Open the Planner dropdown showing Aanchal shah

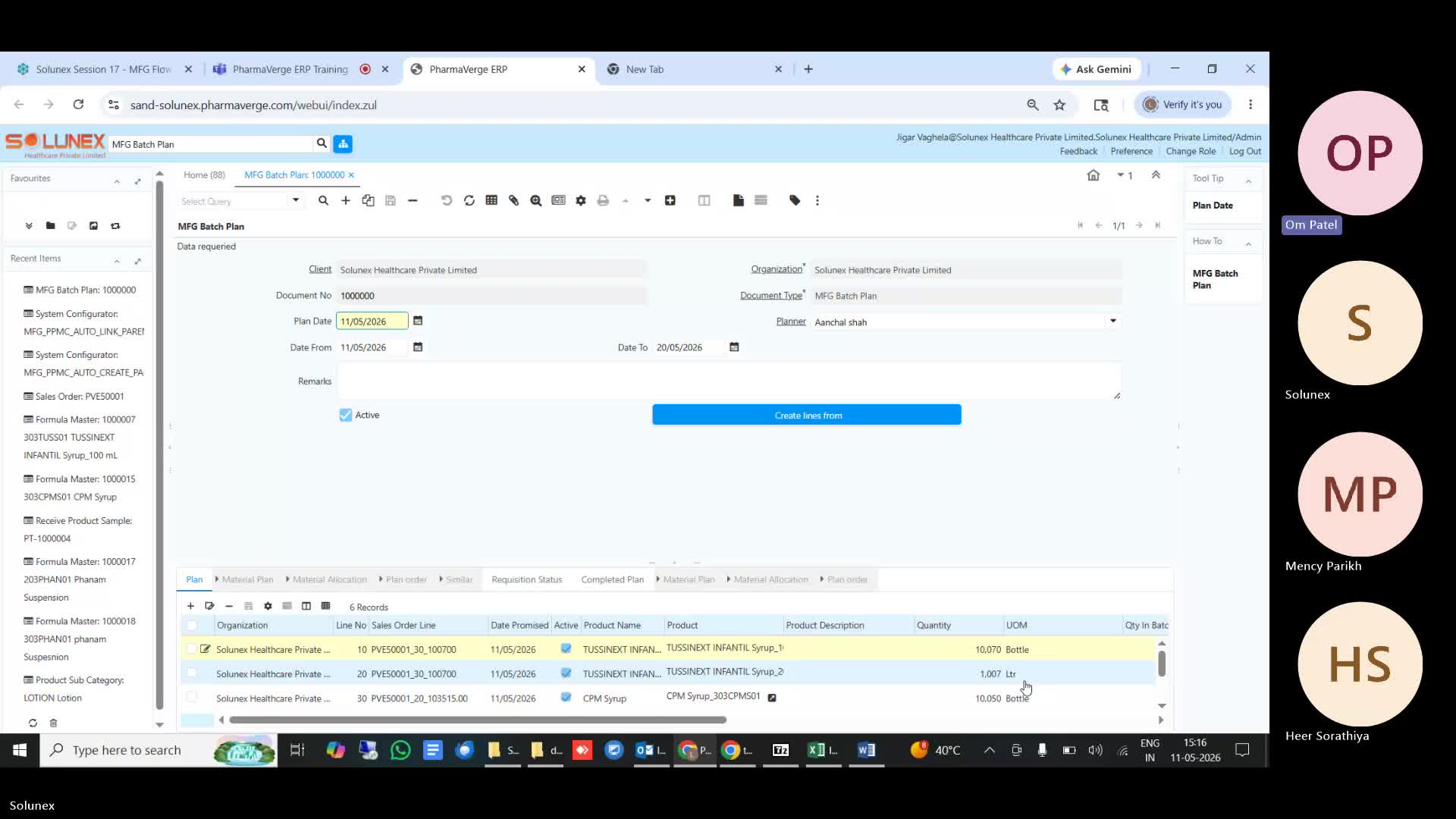[1113, 322]
